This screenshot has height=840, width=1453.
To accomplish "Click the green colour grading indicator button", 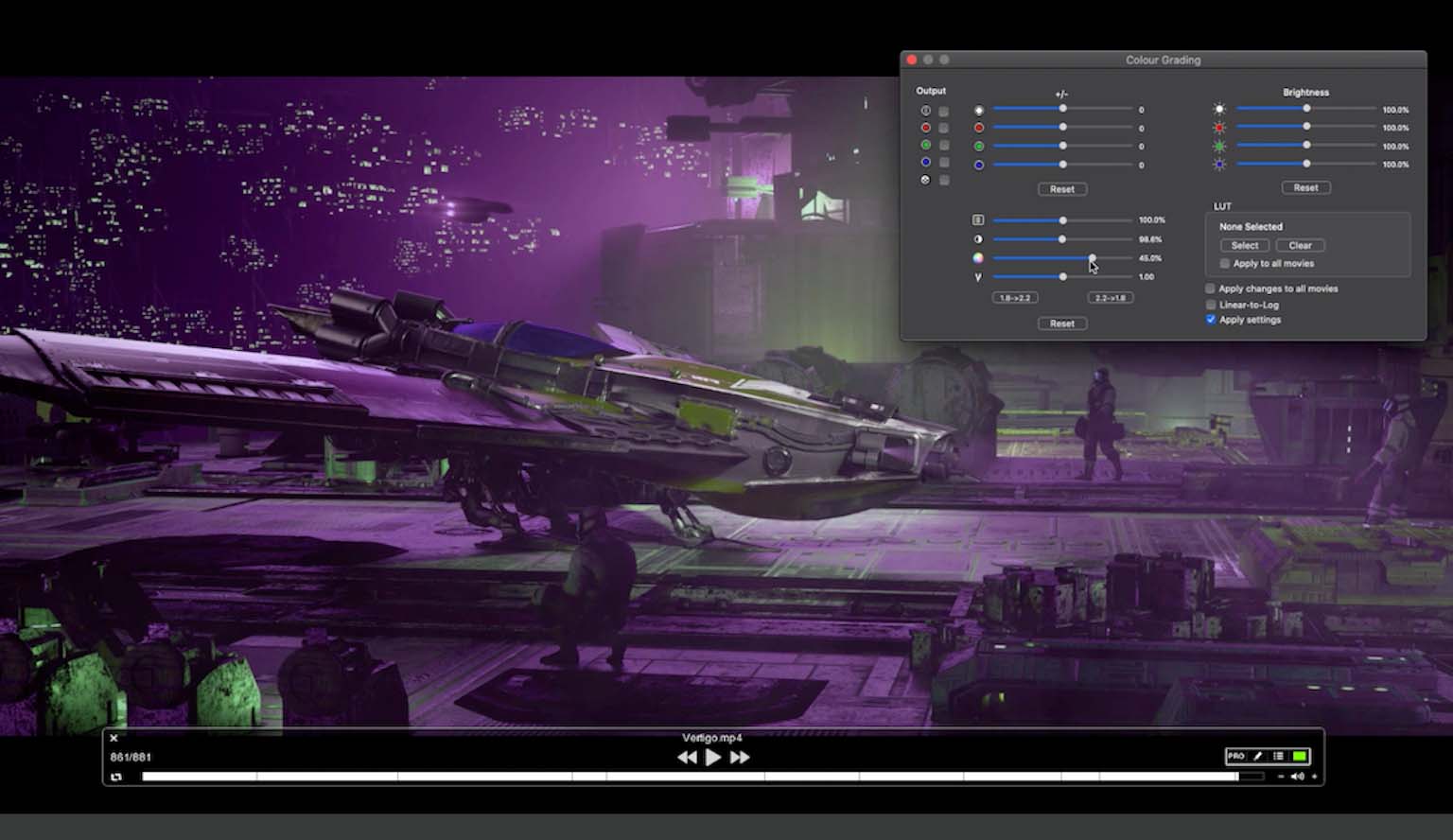I will click(x=1300, y=756).
